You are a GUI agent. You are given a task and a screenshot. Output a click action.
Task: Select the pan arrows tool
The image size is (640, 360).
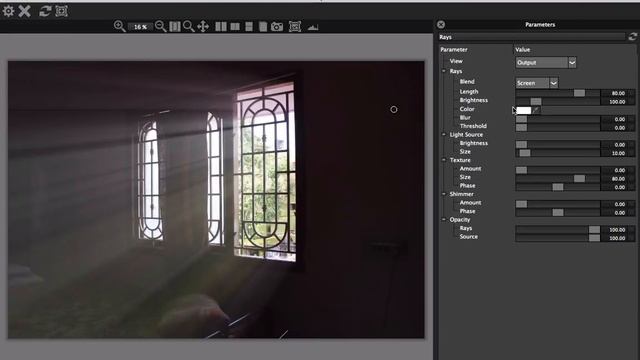click(203, 27)
